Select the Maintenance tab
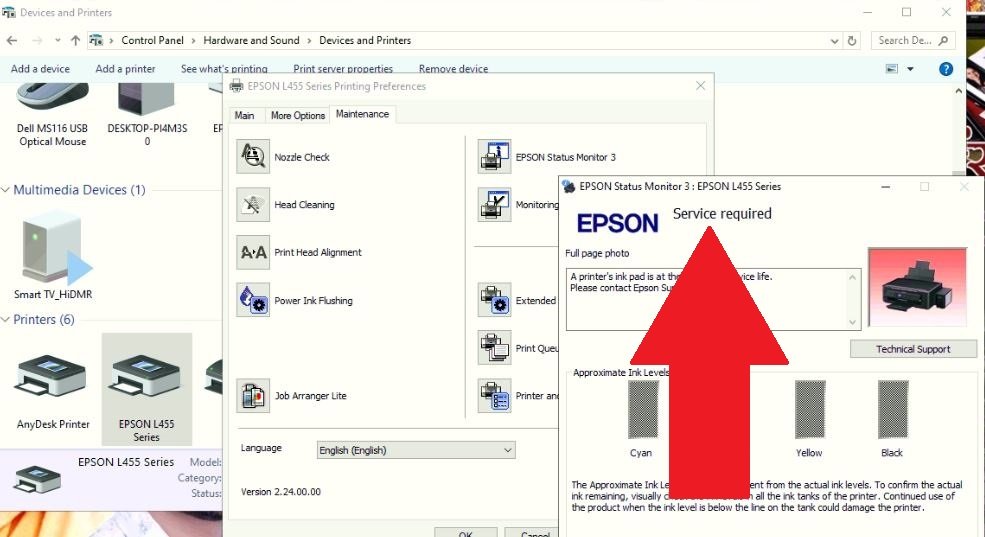 362,114
